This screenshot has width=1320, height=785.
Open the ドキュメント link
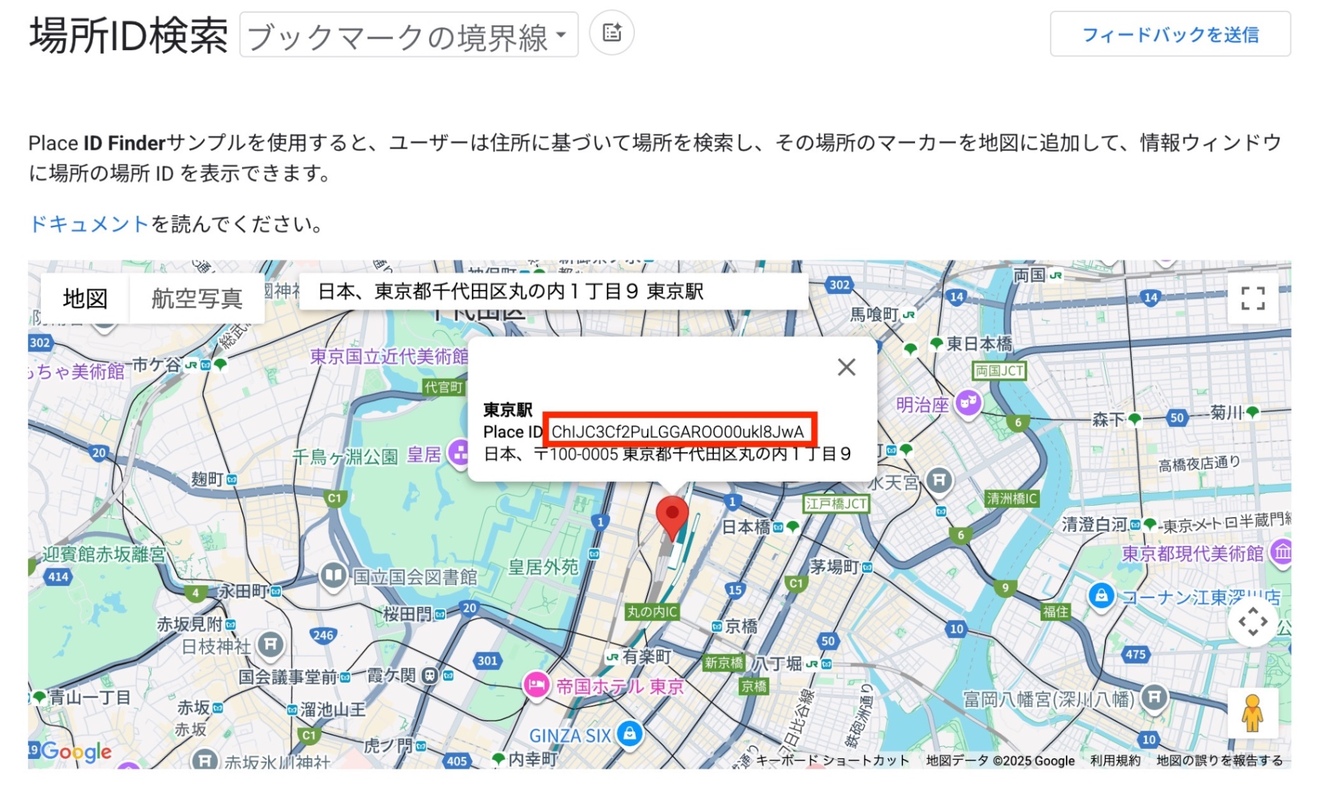pos(89,224)
